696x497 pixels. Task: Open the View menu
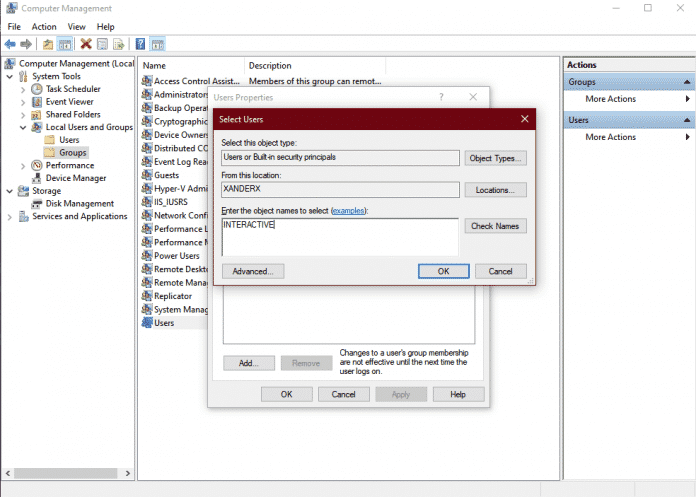click(78, 26)
